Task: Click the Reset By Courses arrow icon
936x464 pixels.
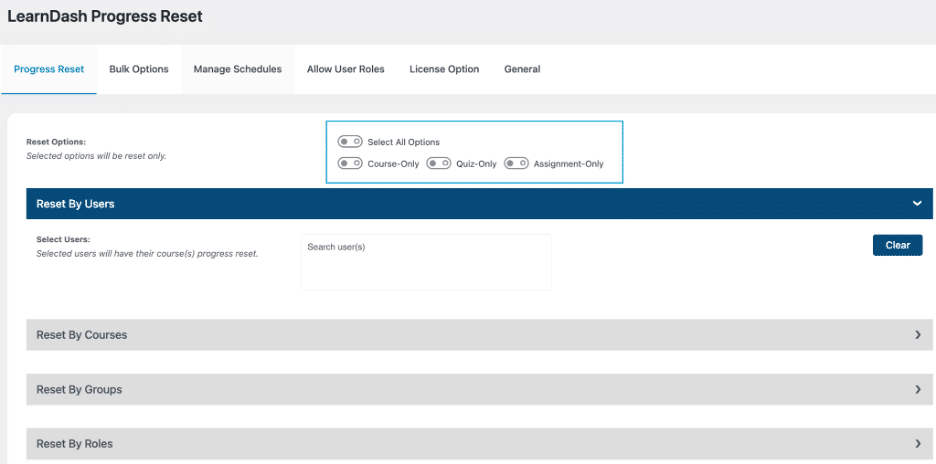Action: point(918,335)
